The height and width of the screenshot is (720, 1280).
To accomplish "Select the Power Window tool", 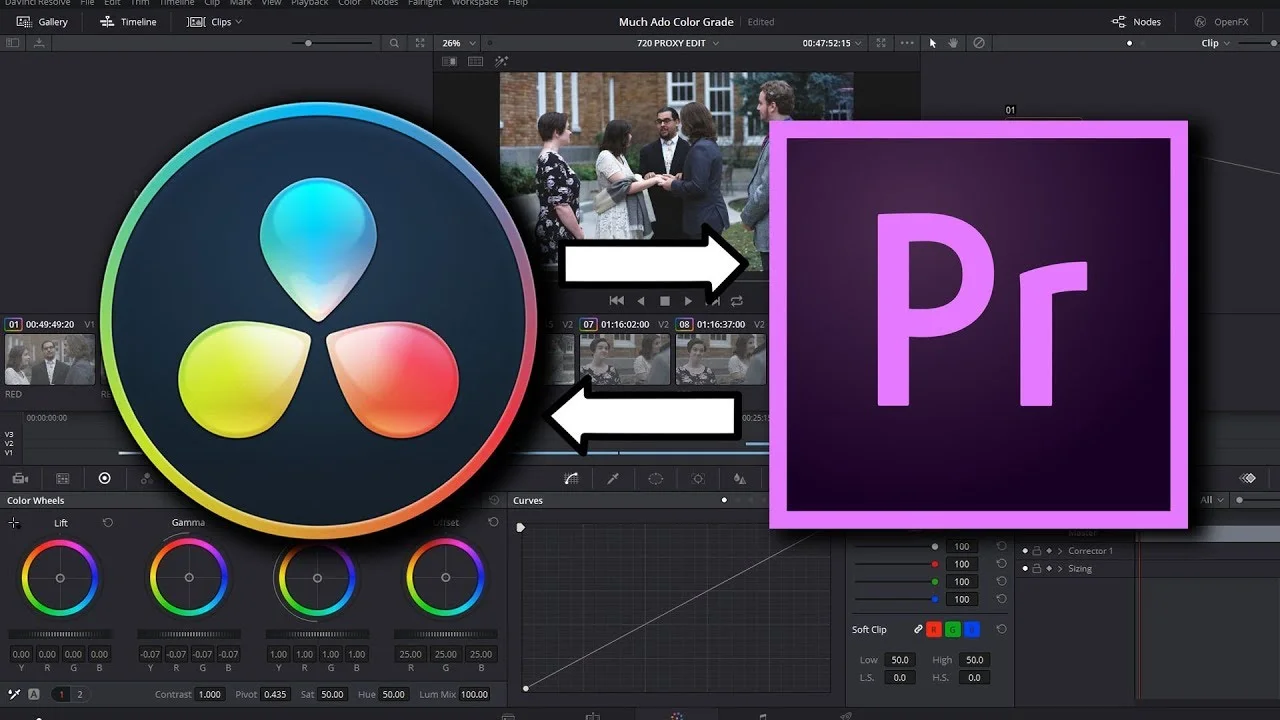I will click(656, 478).
